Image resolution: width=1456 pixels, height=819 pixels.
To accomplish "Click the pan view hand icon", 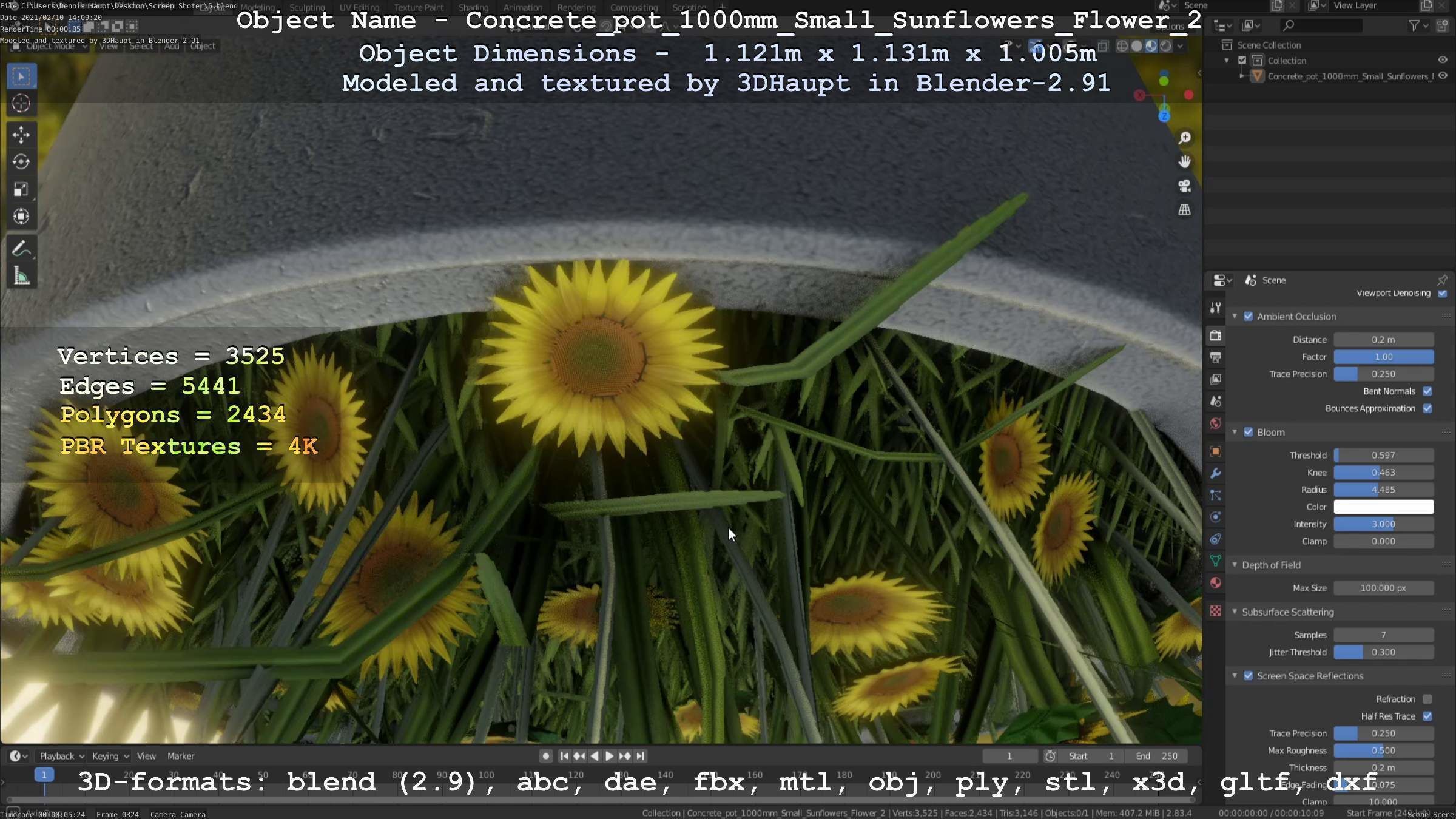I will [1184, 162].
